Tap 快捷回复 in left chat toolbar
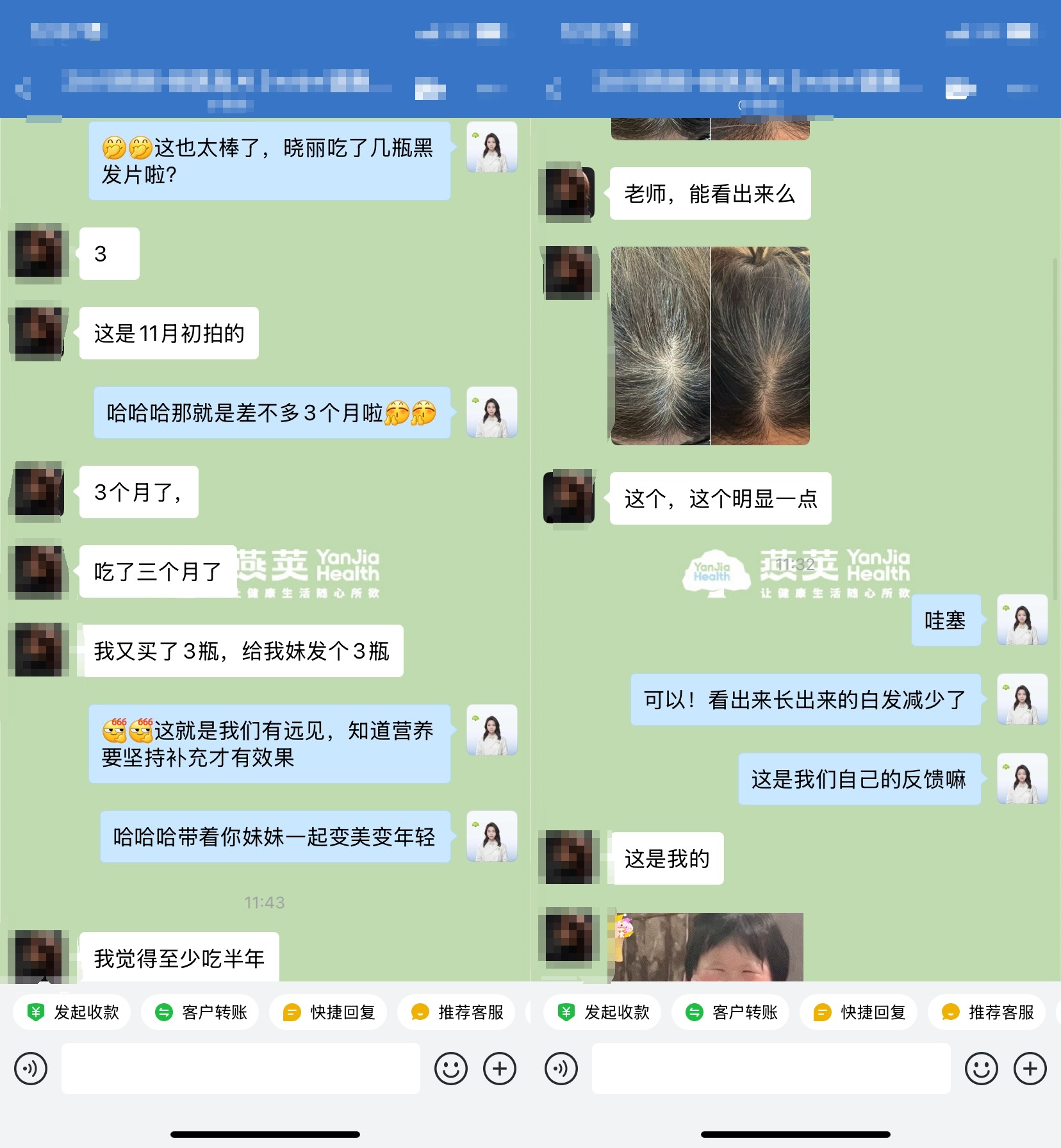This screenshot has height=1148, width=1061. pos(328,1012)
